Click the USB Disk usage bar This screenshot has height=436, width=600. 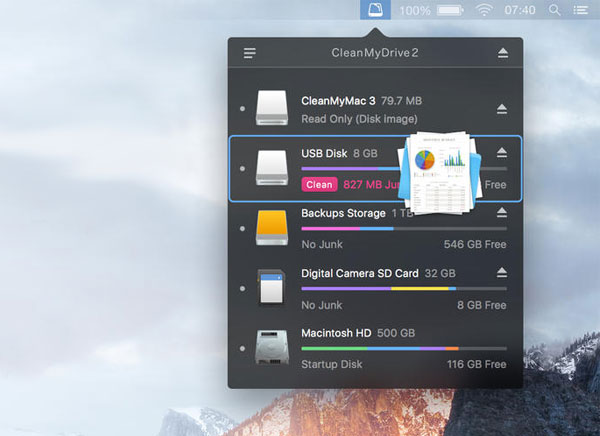pos(404,168)
